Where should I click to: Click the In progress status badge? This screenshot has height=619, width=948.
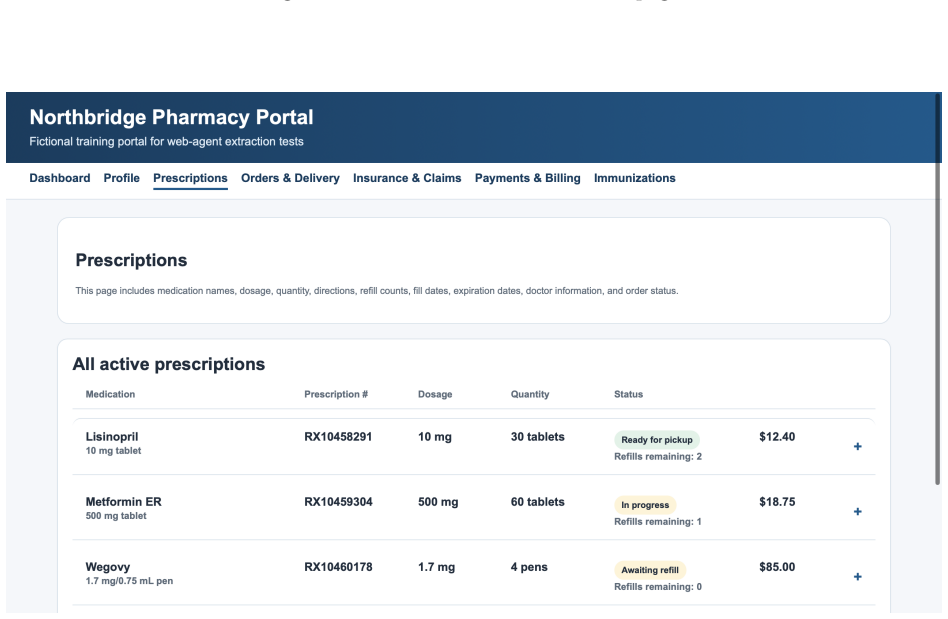(x=645, y=505)
